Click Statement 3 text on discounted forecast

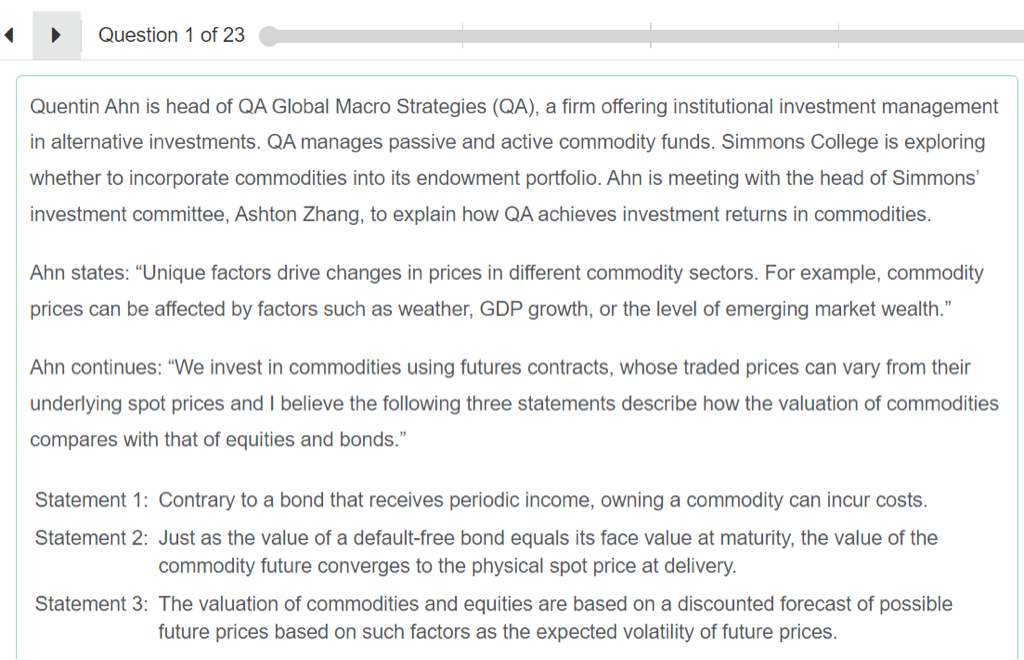point(555,618)
